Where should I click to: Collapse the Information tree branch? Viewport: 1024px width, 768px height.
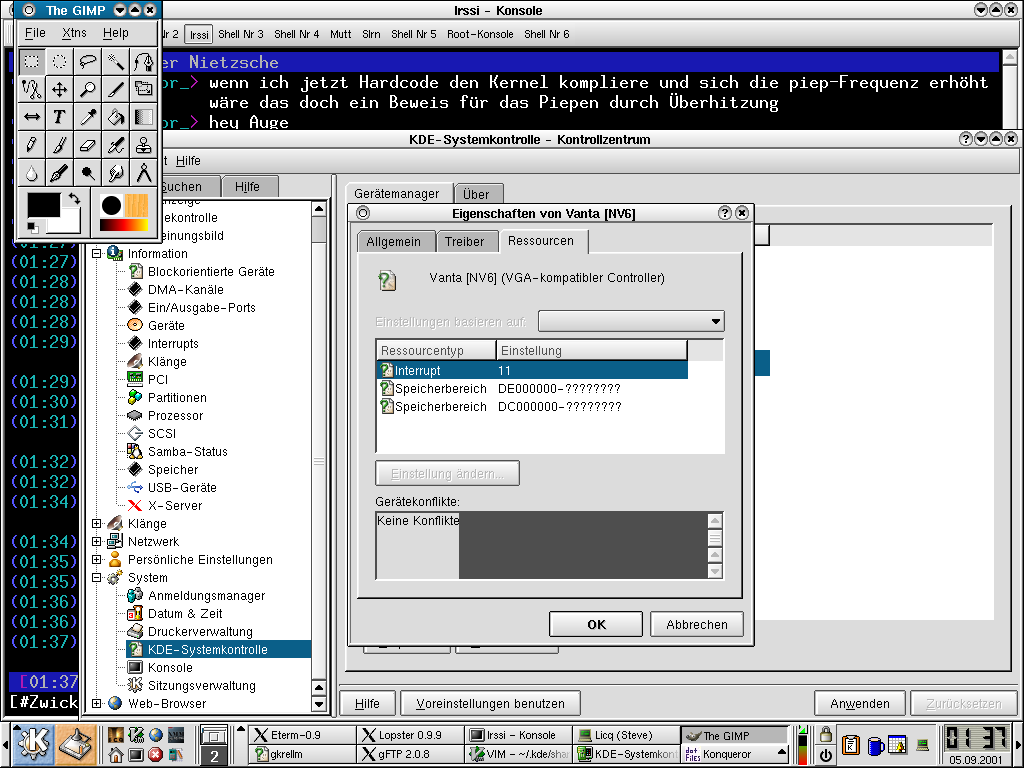[97, 253]
